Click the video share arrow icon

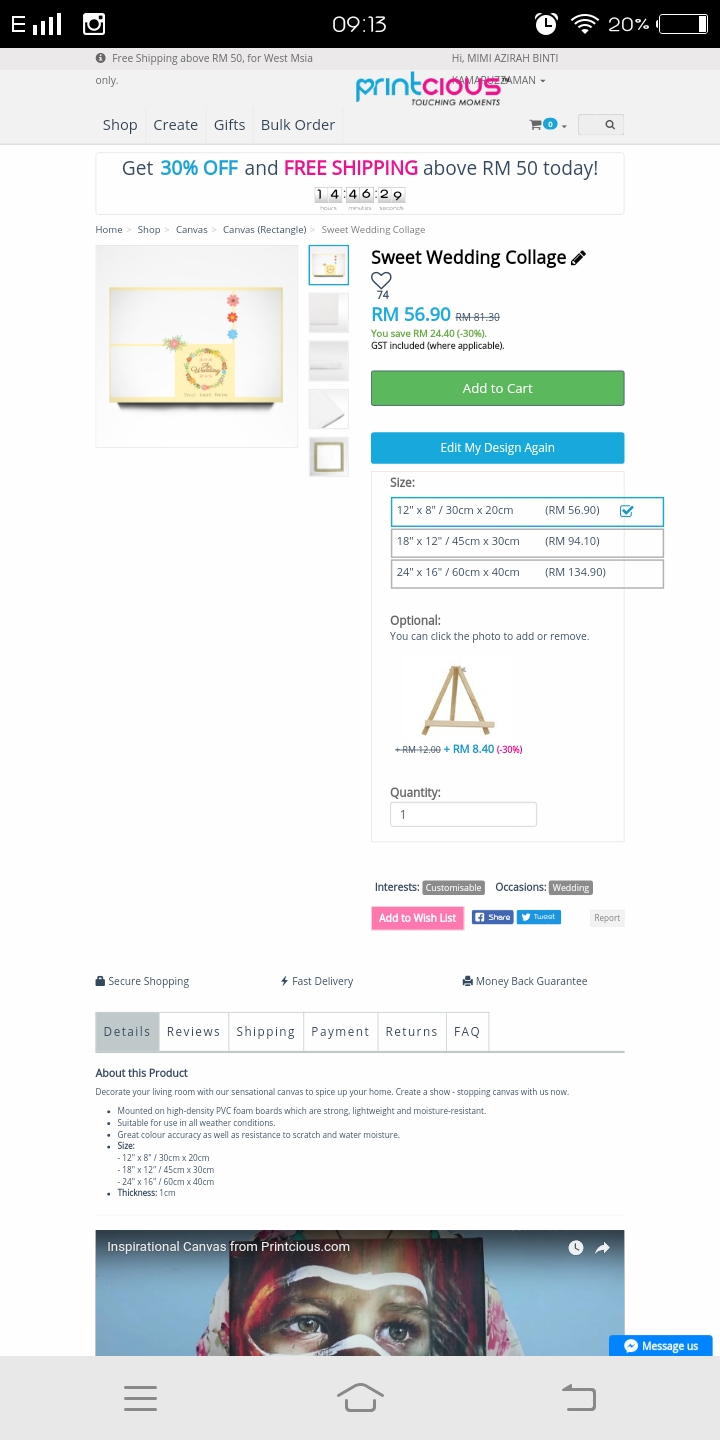[603, 1248]
